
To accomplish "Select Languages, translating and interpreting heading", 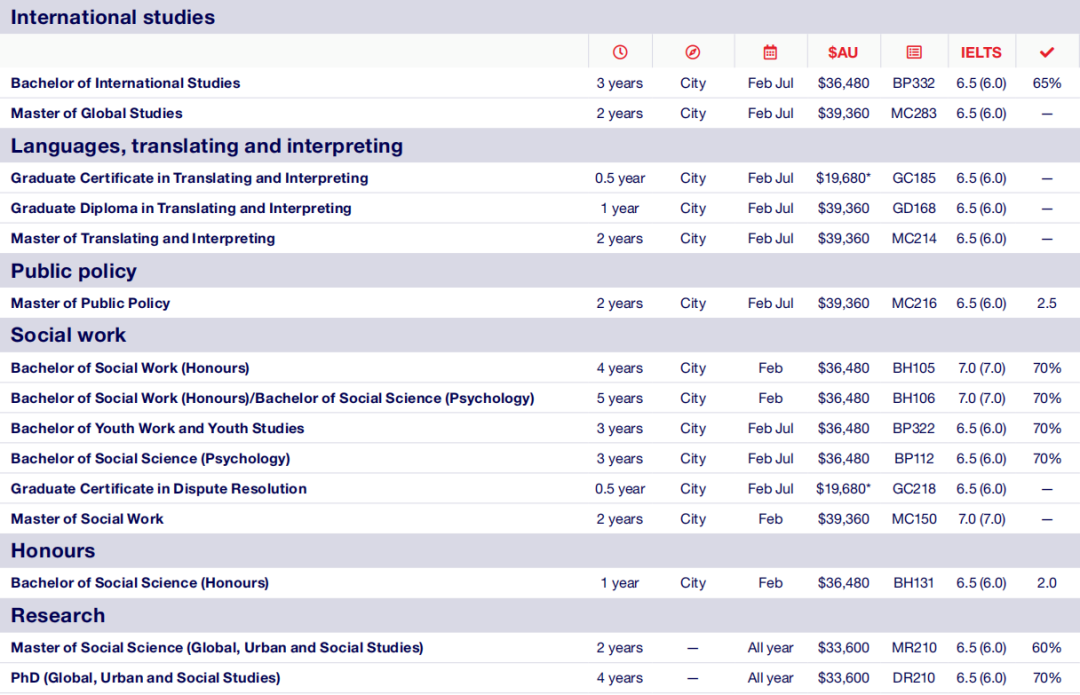I will pos(207,146).
